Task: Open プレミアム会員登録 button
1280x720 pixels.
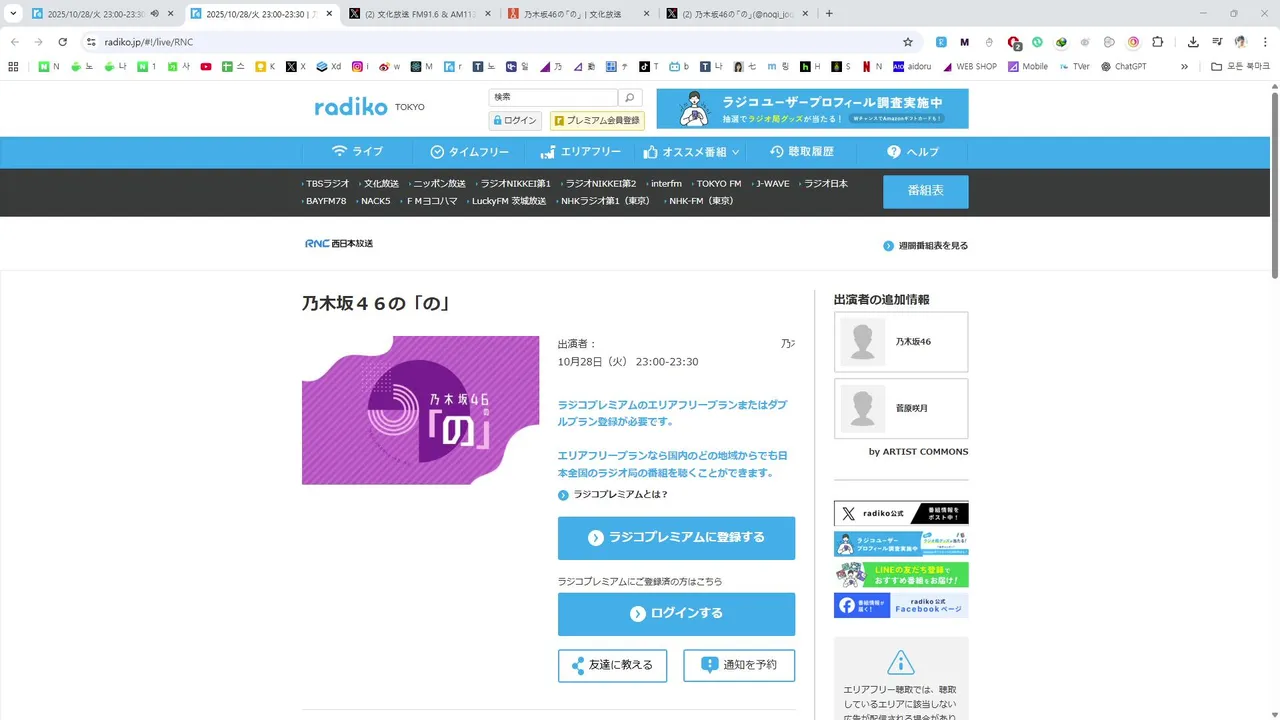Action: tap(597, 120)
